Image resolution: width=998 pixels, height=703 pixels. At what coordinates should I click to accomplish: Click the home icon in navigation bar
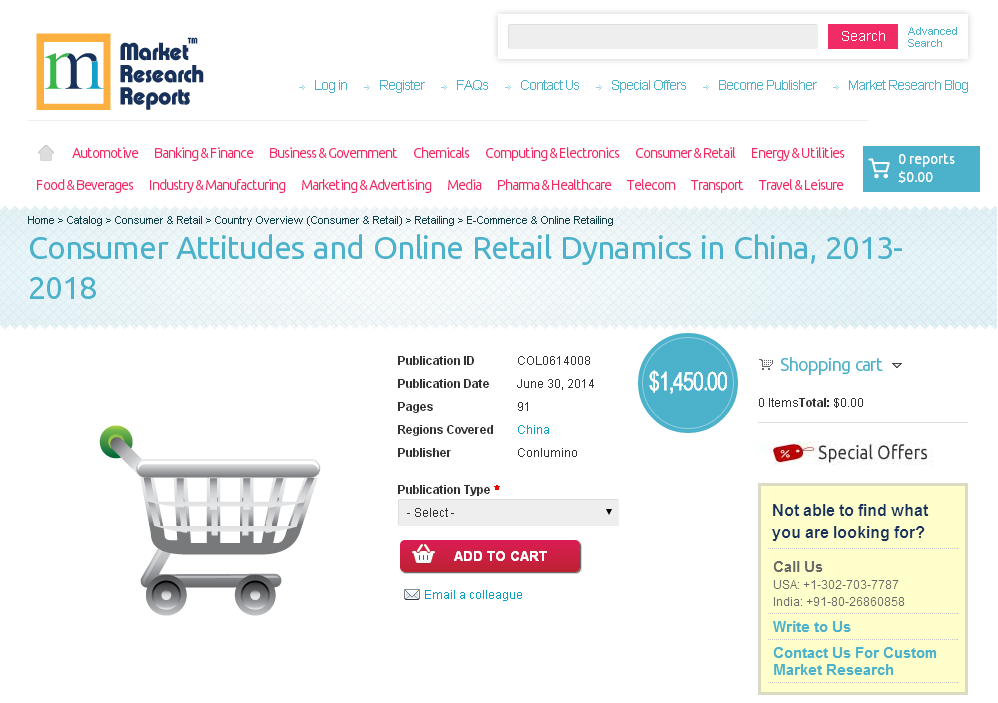pyautogui.click(x=46, y=153)
